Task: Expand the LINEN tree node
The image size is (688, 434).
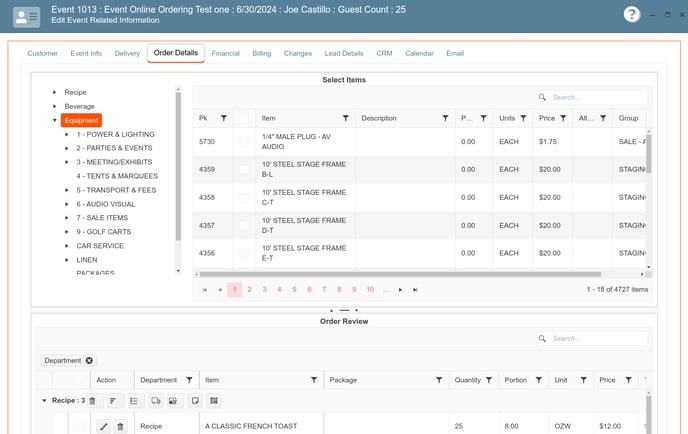Action: point(67,260)
